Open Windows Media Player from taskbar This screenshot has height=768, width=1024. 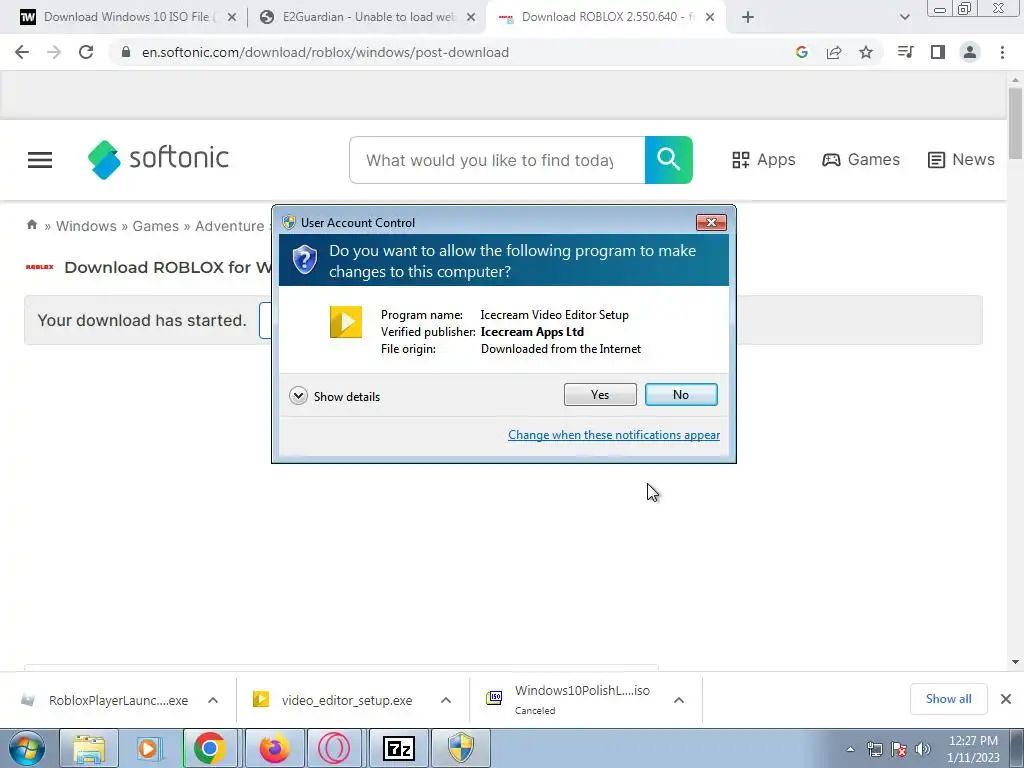coord(148,748)
